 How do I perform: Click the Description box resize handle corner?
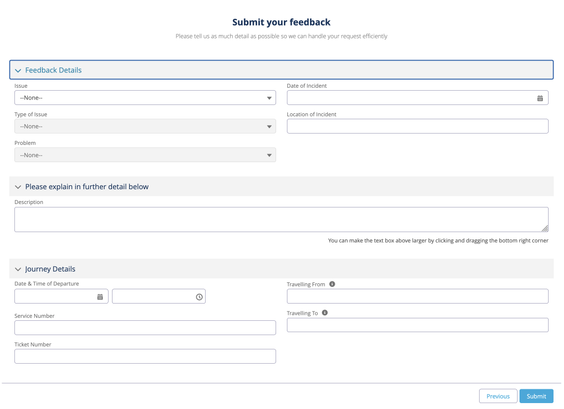point(545,228)
